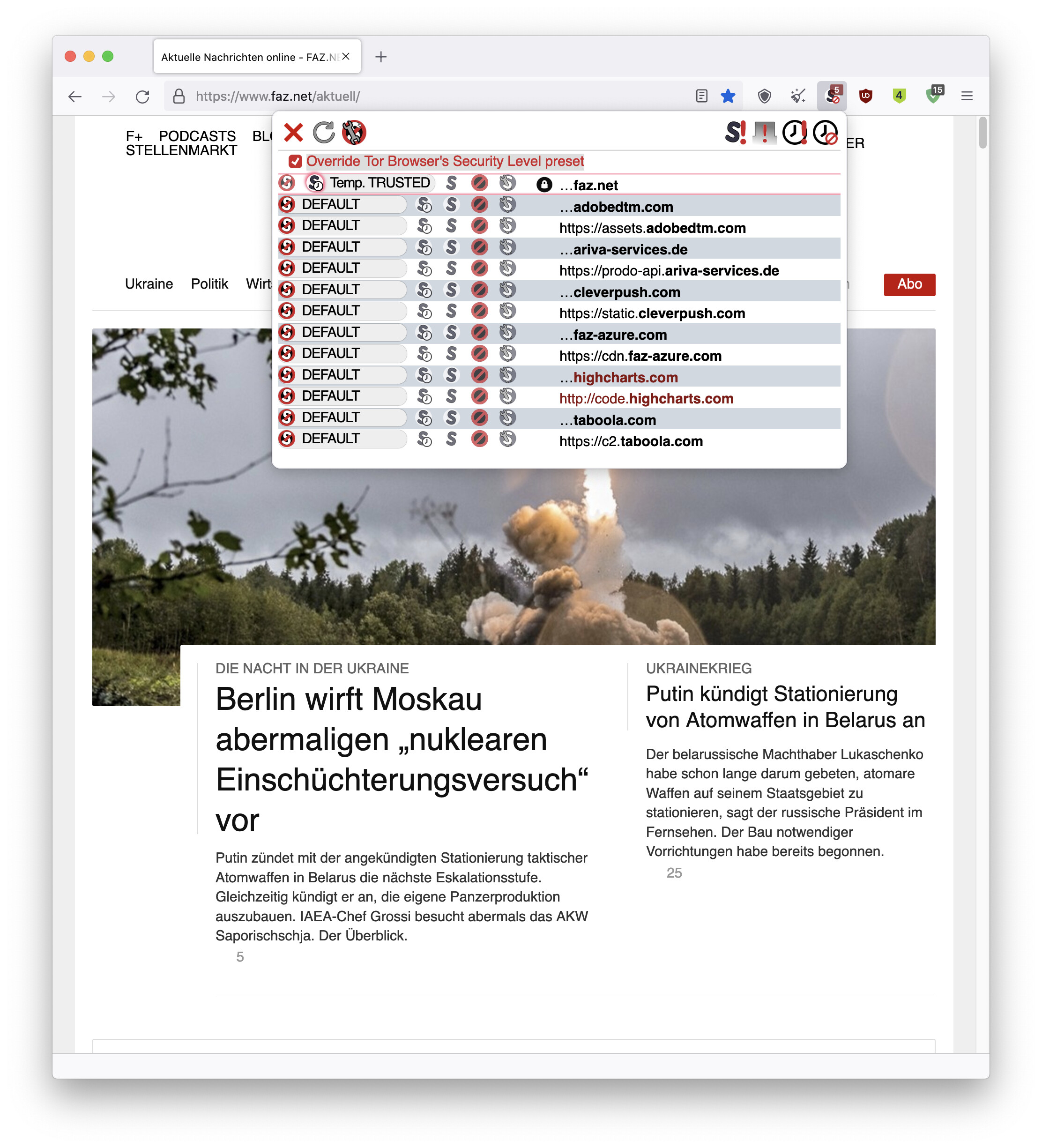Open STELLENMARKT link
1042x1148 pixels.
(181, 150)
